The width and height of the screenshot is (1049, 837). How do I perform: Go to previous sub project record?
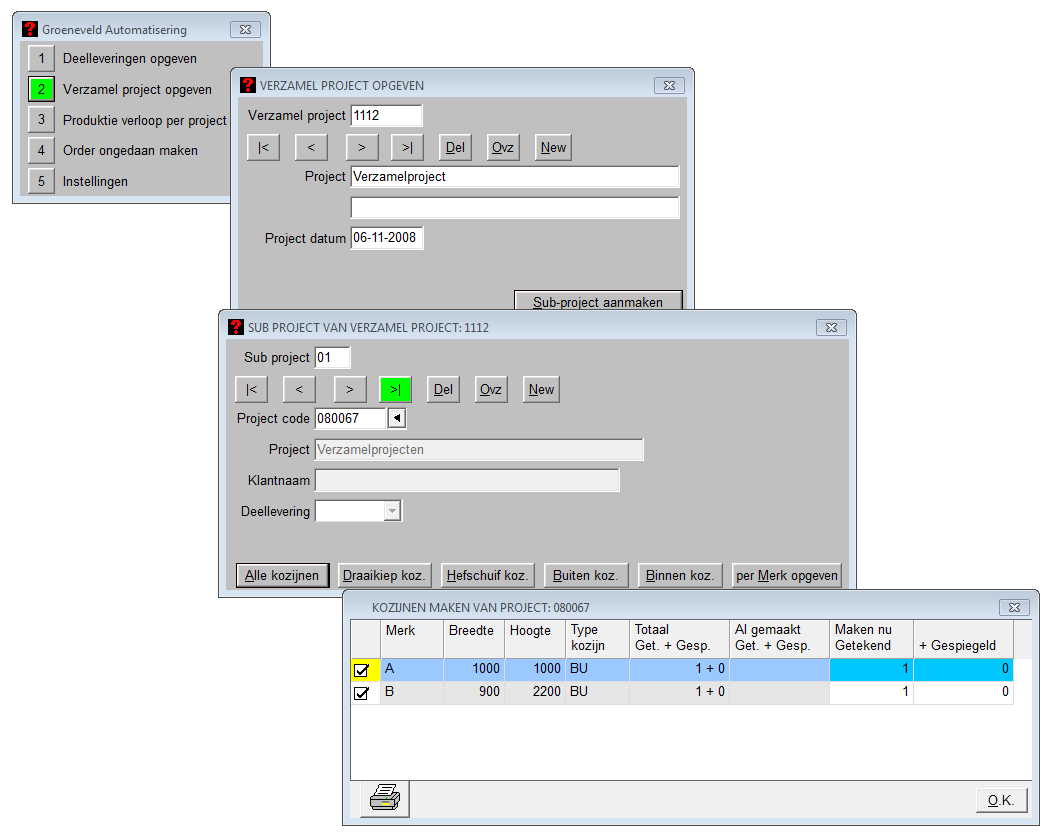299,390
